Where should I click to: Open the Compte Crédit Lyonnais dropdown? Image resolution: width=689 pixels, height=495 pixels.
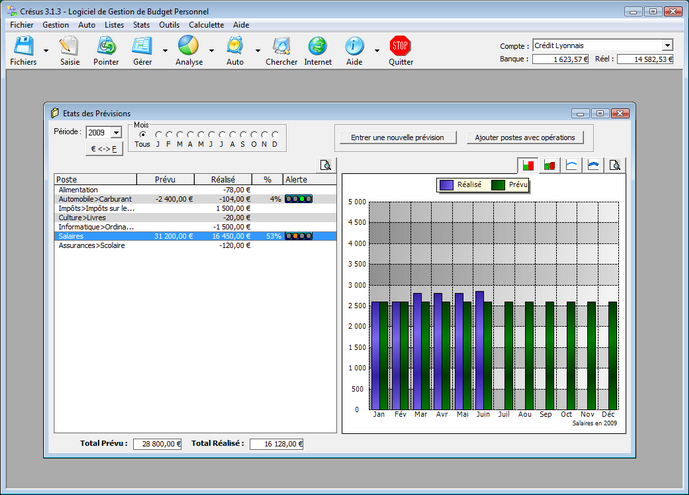(x=667, y=45)
